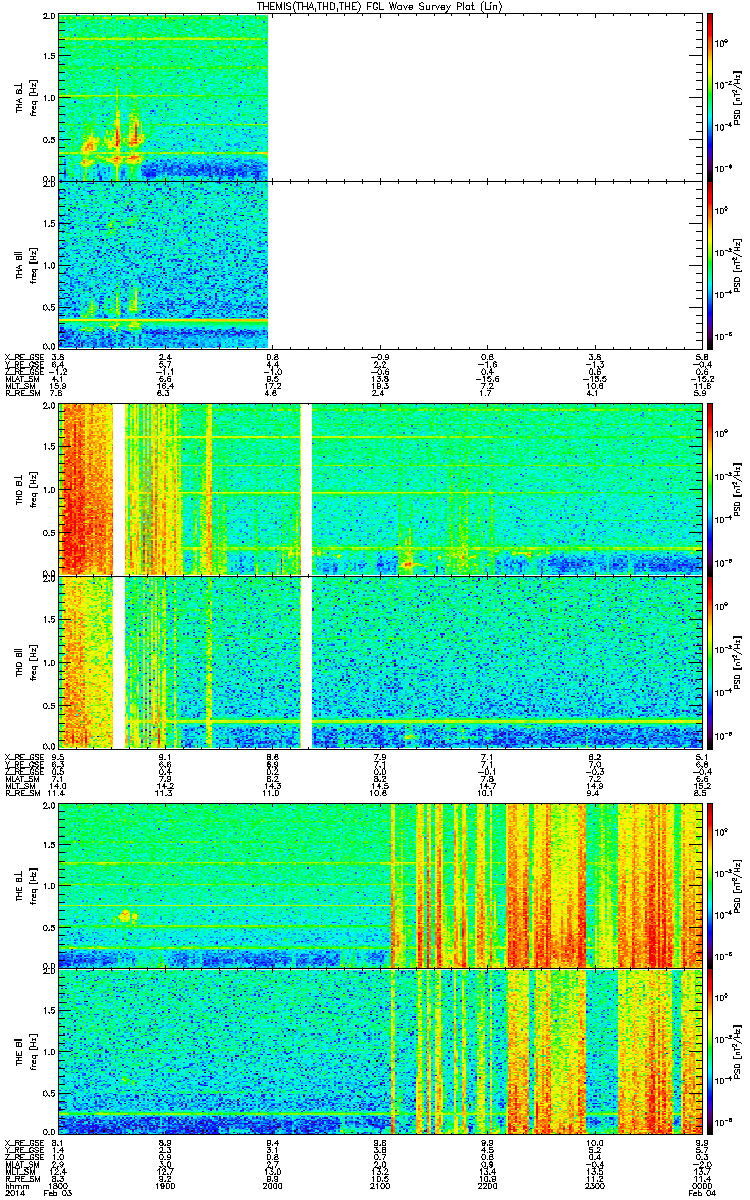Screen dimensions: 750x1200
Task: Click the 1.5 frequency tick of the THE B∥ panel
Action: tap(50, 1012)
